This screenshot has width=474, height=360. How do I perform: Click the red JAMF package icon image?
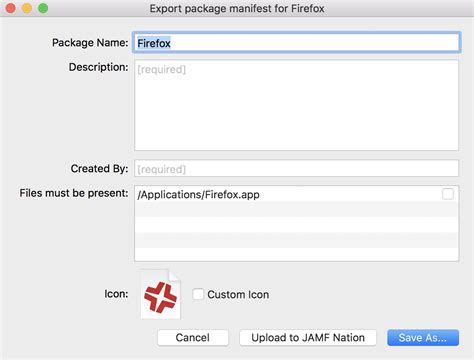(160, 294)
